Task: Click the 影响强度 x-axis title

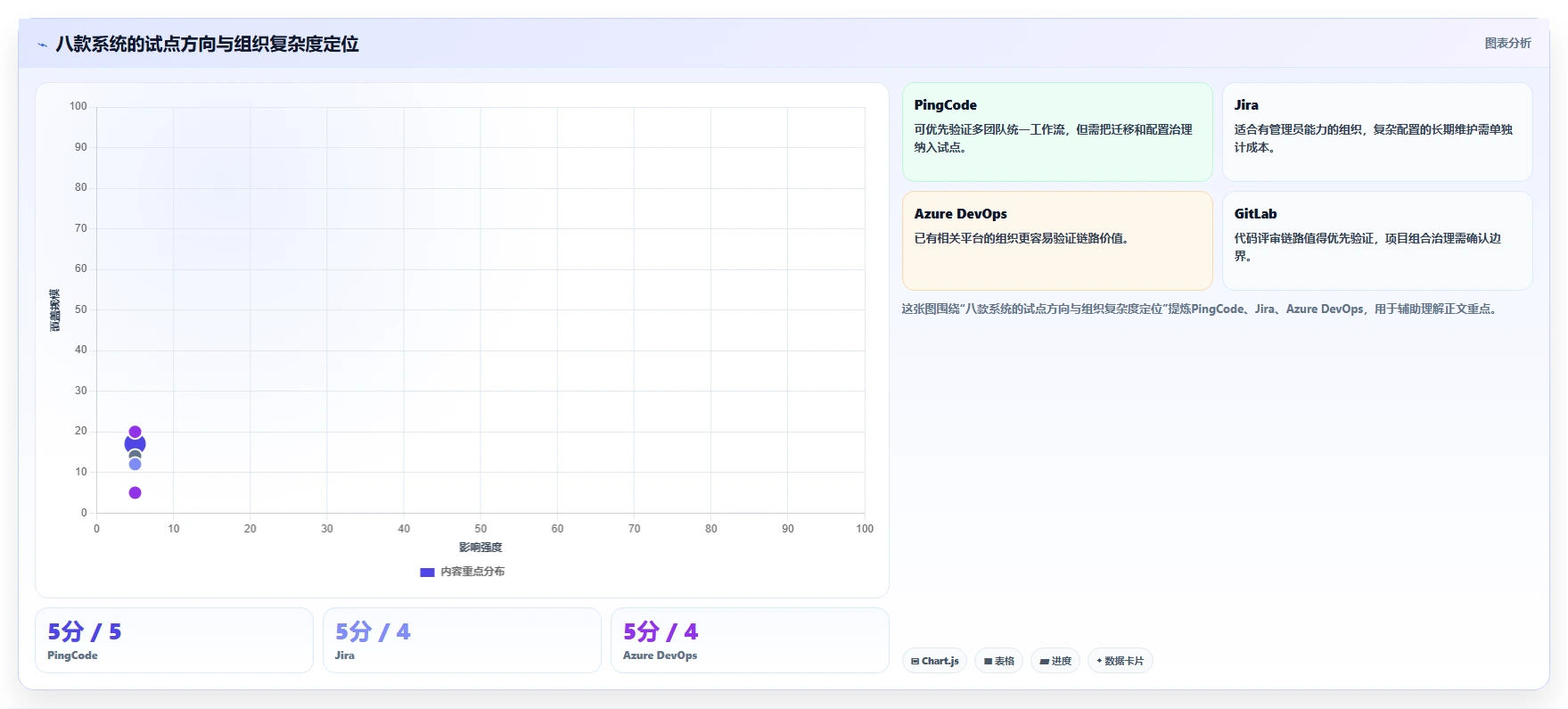Action: pos(480,548)
